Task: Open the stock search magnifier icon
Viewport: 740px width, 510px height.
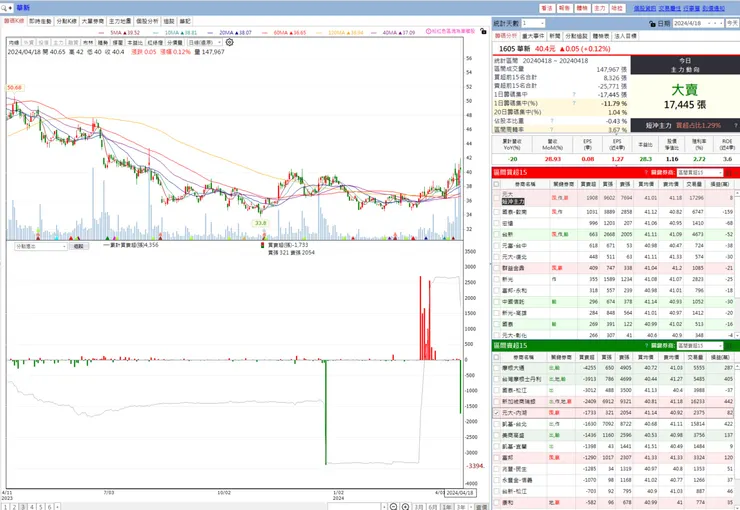Action: point(4,8)
